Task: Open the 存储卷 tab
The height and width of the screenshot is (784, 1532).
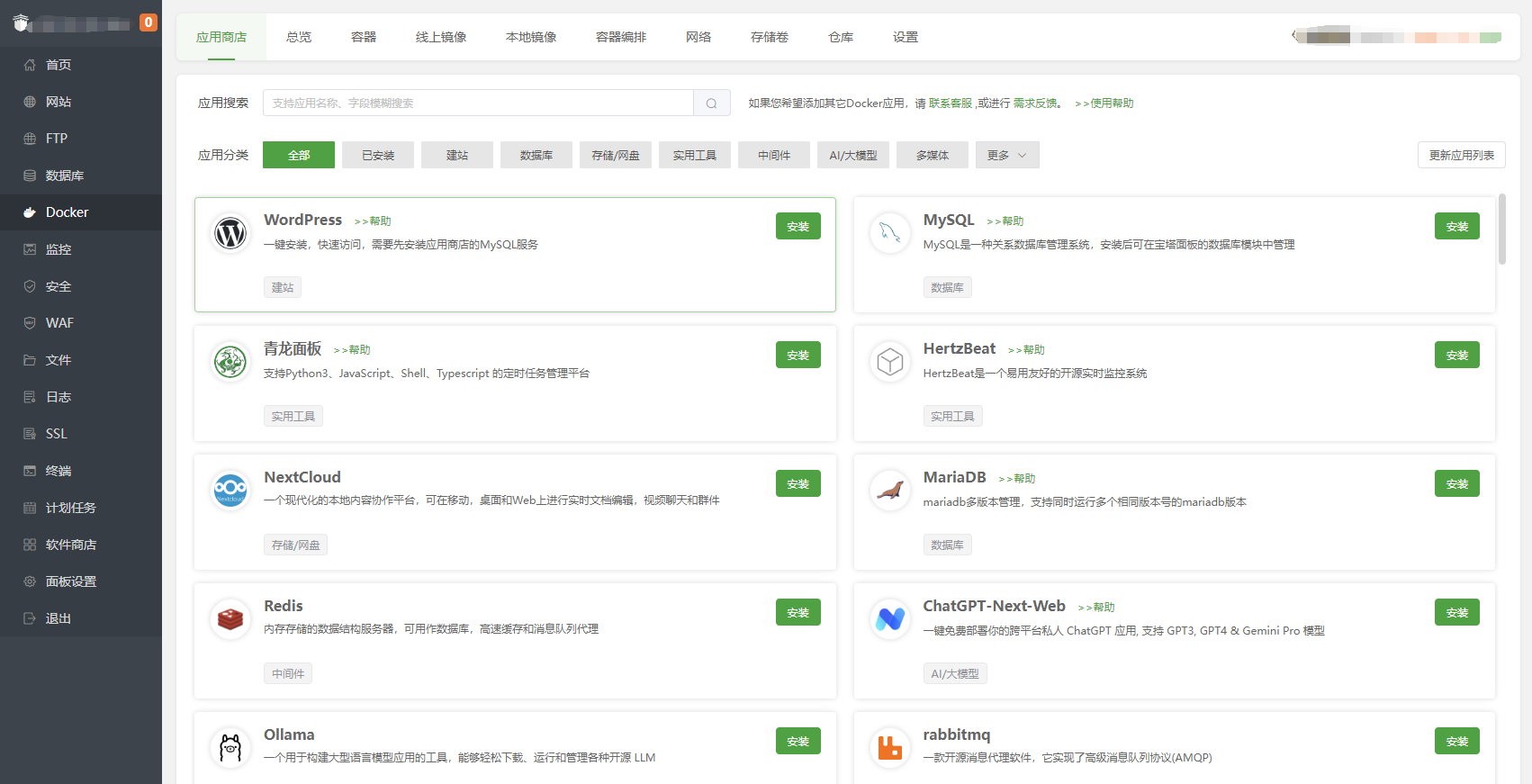Action: 770,37
